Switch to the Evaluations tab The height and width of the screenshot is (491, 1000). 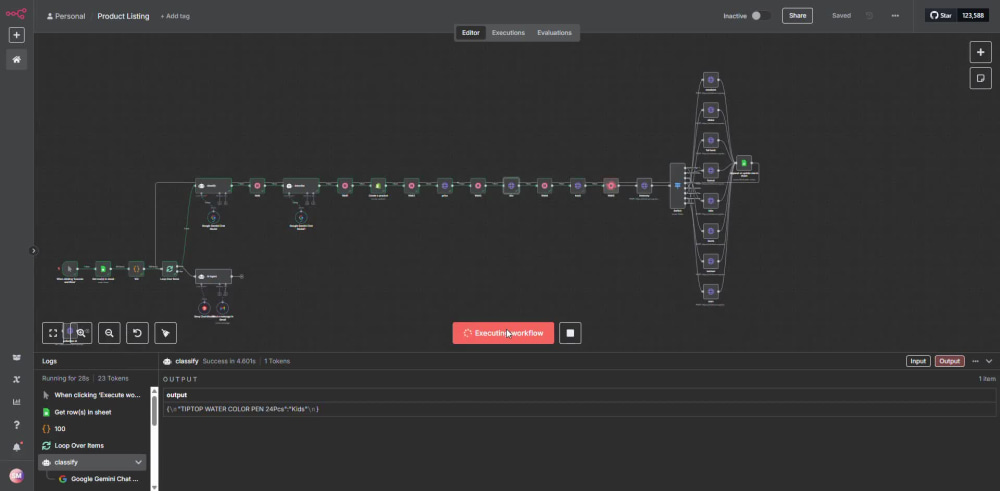coord(554,33)
